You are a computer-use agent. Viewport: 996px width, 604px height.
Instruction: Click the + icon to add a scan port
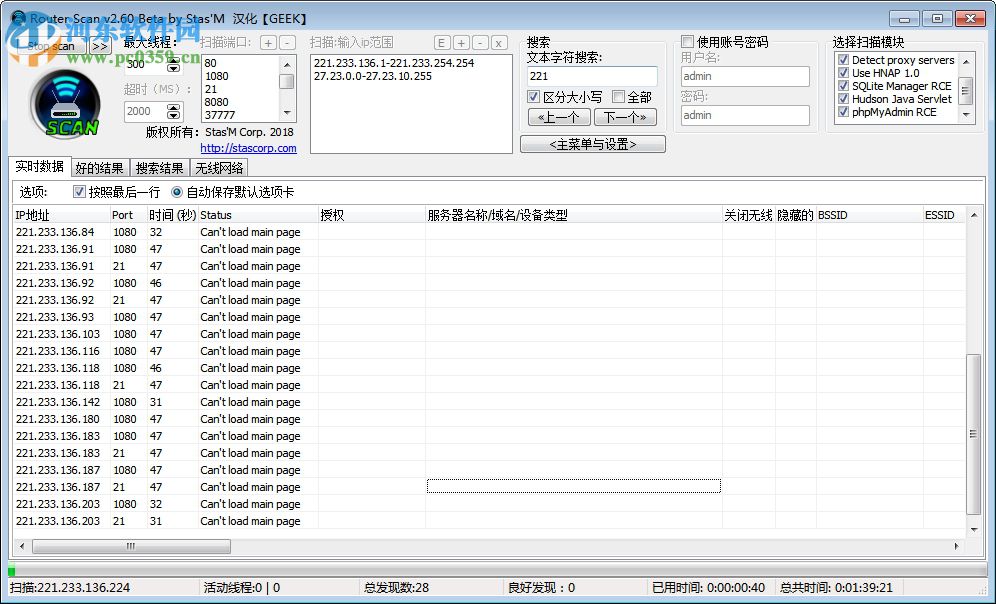point(267,43)
